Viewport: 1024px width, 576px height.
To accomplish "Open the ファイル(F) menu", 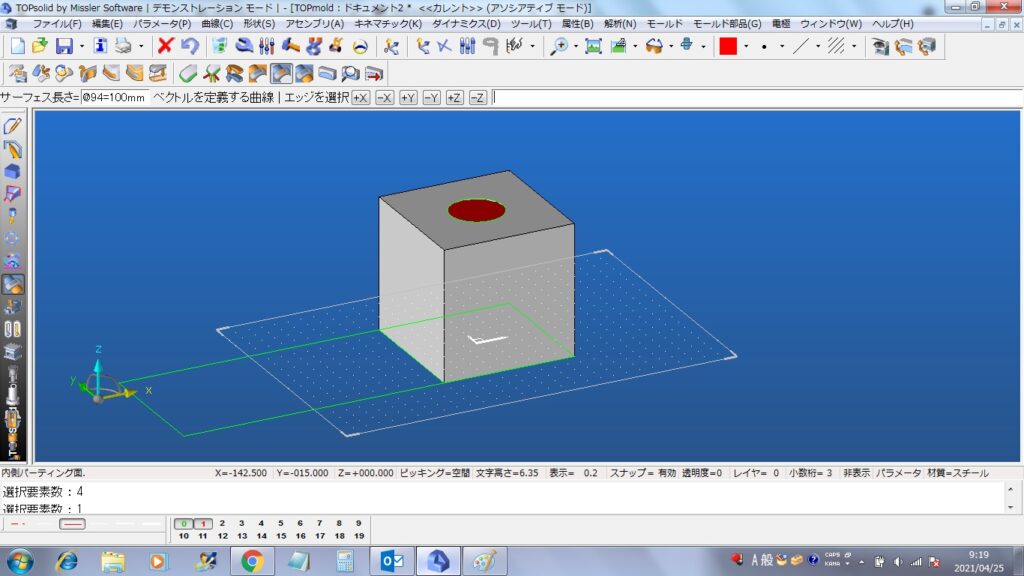I will (57, 24).
